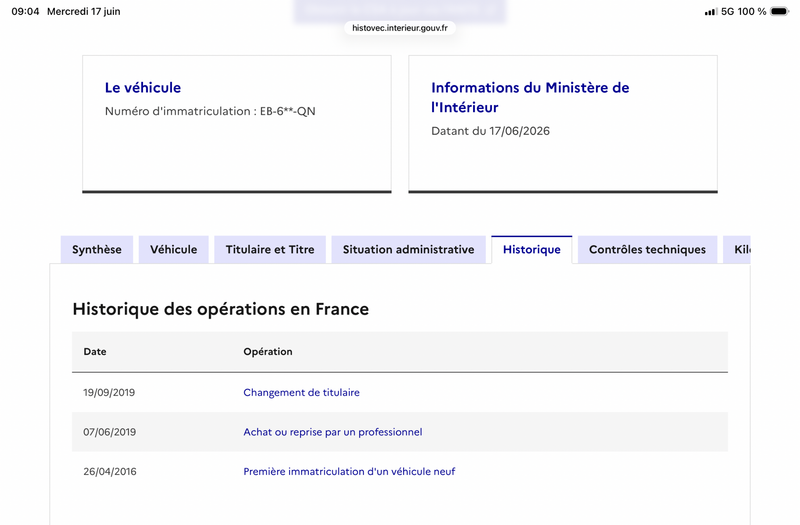Open the Changement de titulaire link
800x525 pixels.
[301, 392]
